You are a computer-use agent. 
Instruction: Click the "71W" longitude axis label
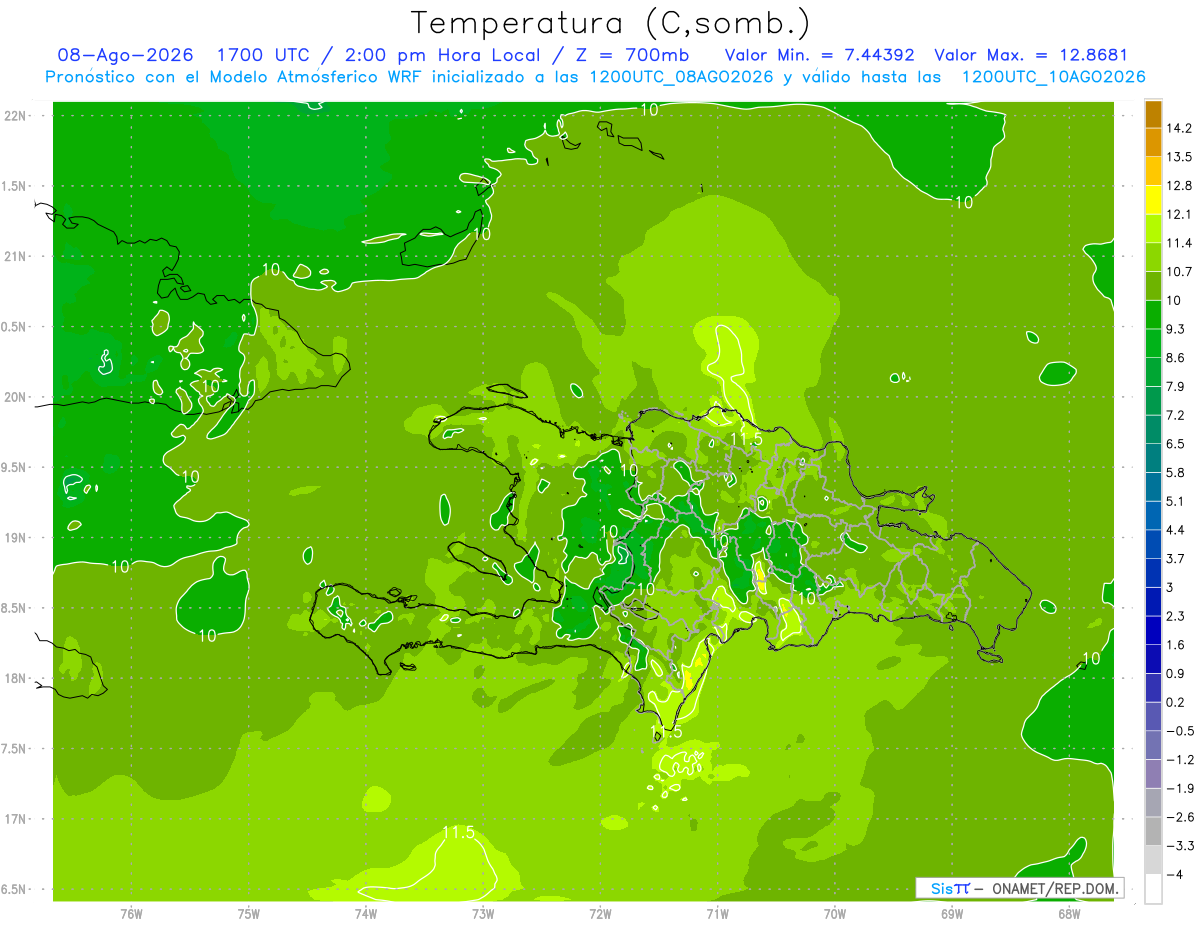pos(717,914)
